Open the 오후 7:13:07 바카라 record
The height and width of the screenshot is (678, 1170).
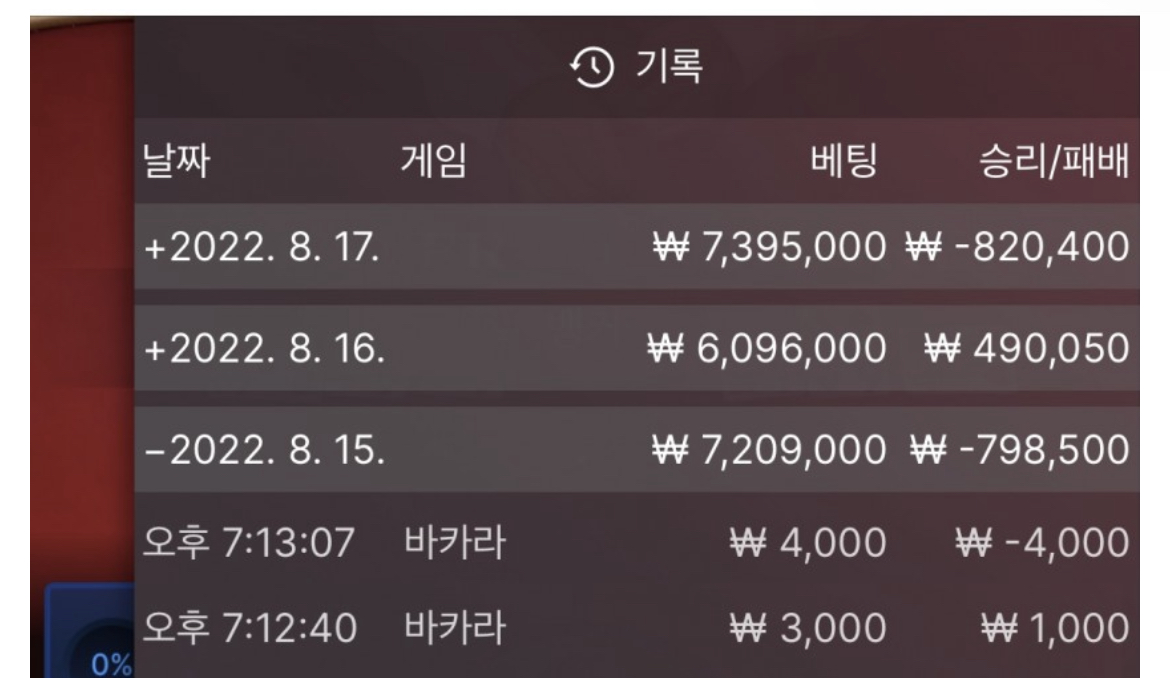click(636, 542)
